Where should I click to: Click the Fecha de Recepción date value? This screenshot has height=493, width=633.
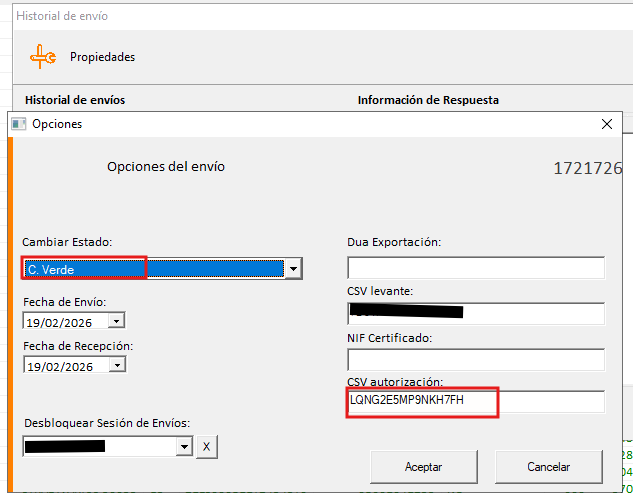64,366
